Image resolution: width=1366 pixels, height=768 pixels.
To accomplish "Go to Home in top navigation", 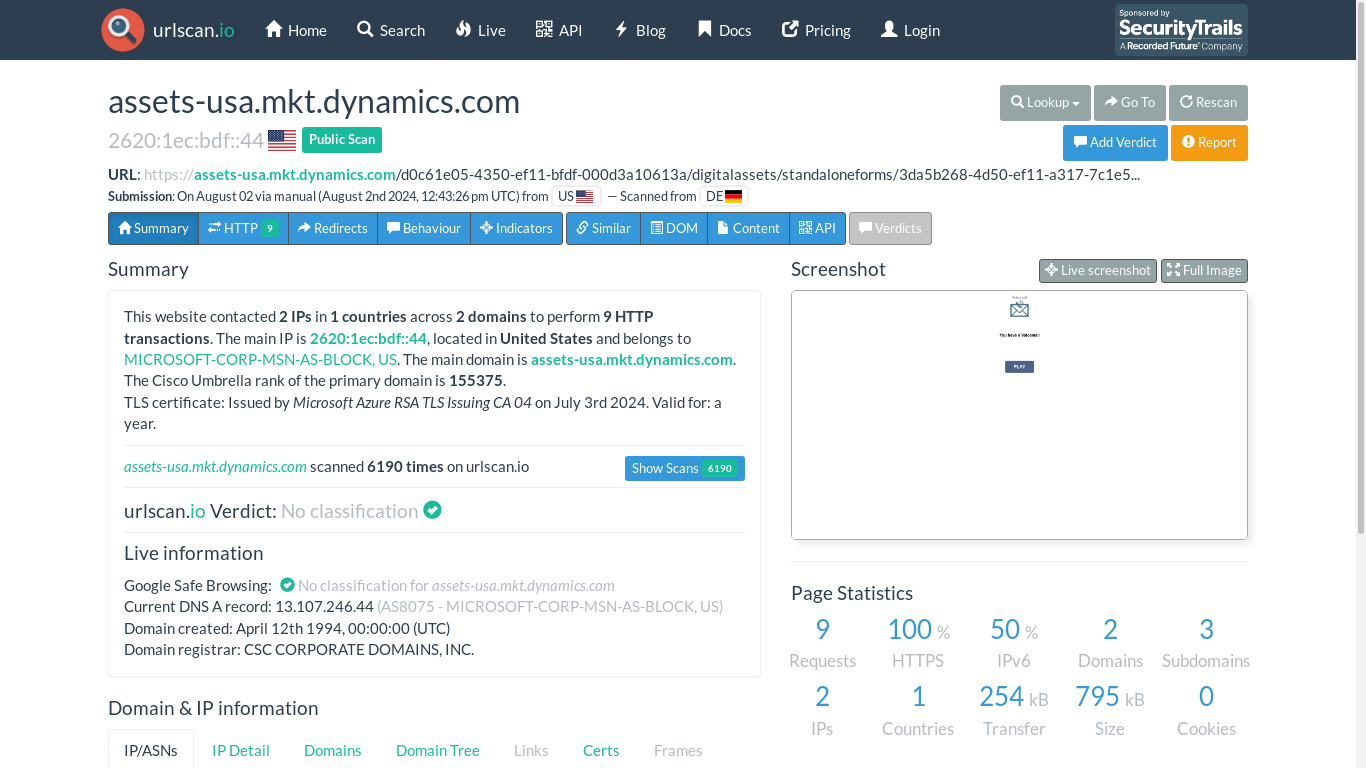I will [296, 30].
